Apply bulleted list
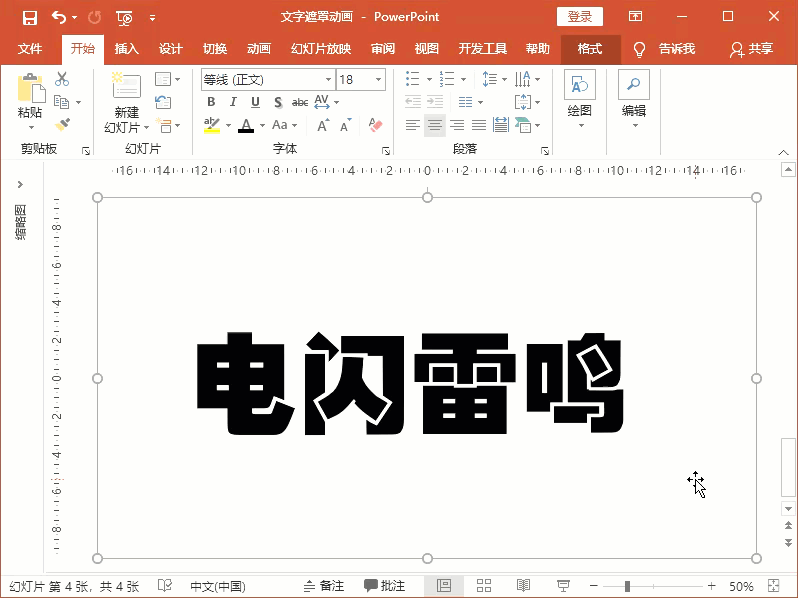 (413, 79)
